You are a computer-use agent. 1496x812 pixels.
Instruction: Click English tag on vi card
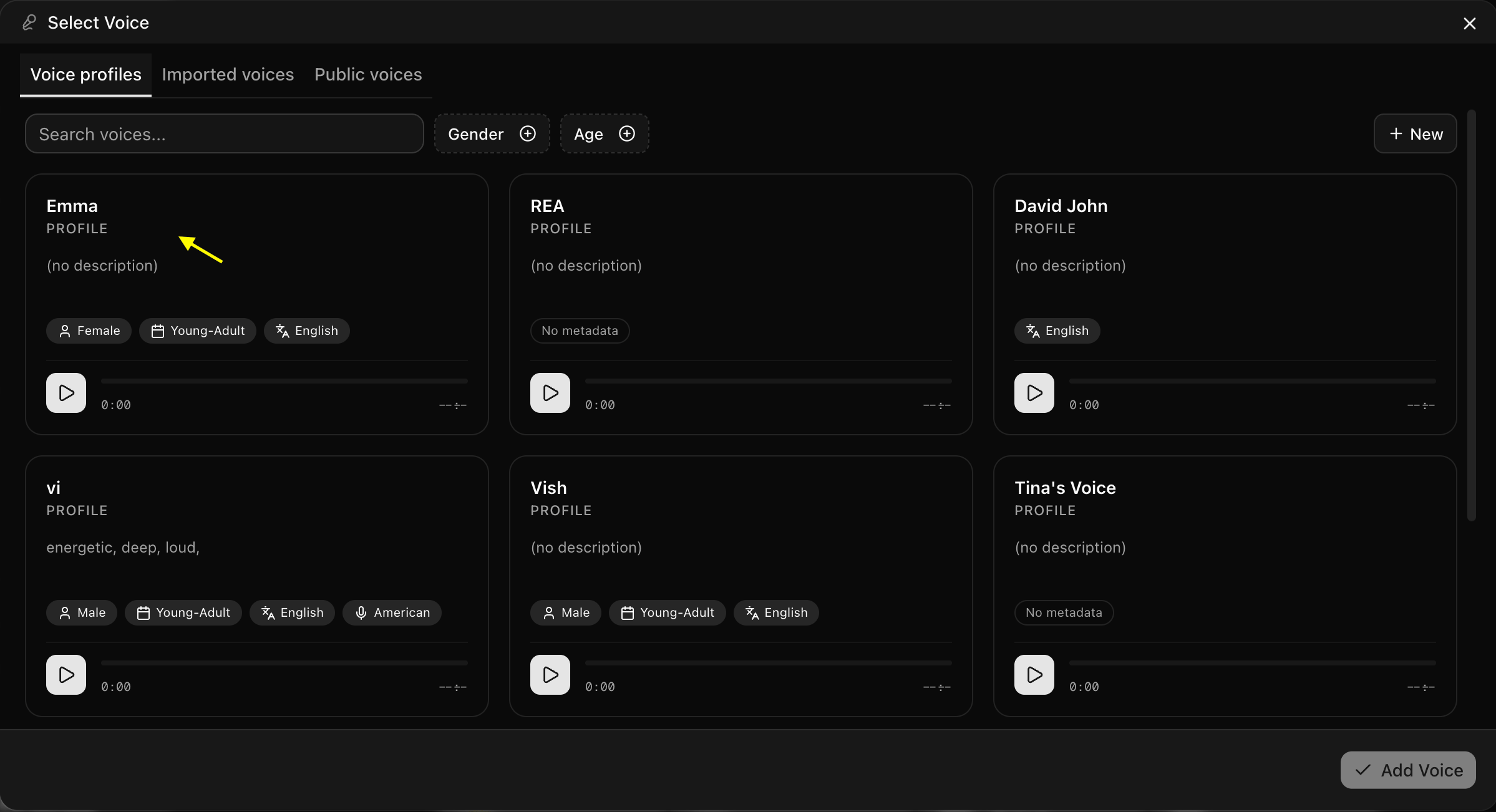click(293, 612)
